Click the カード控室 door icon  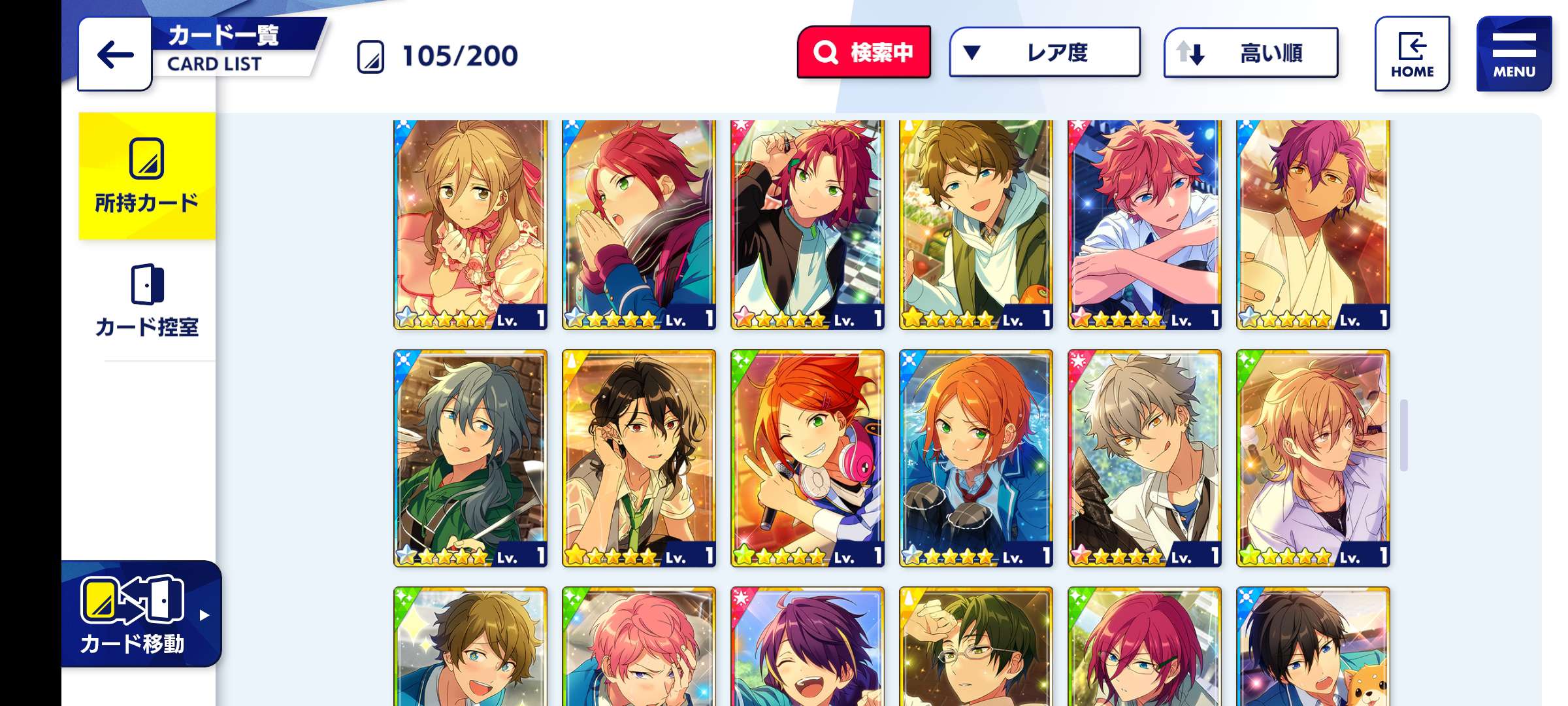(x=147, y=284)
